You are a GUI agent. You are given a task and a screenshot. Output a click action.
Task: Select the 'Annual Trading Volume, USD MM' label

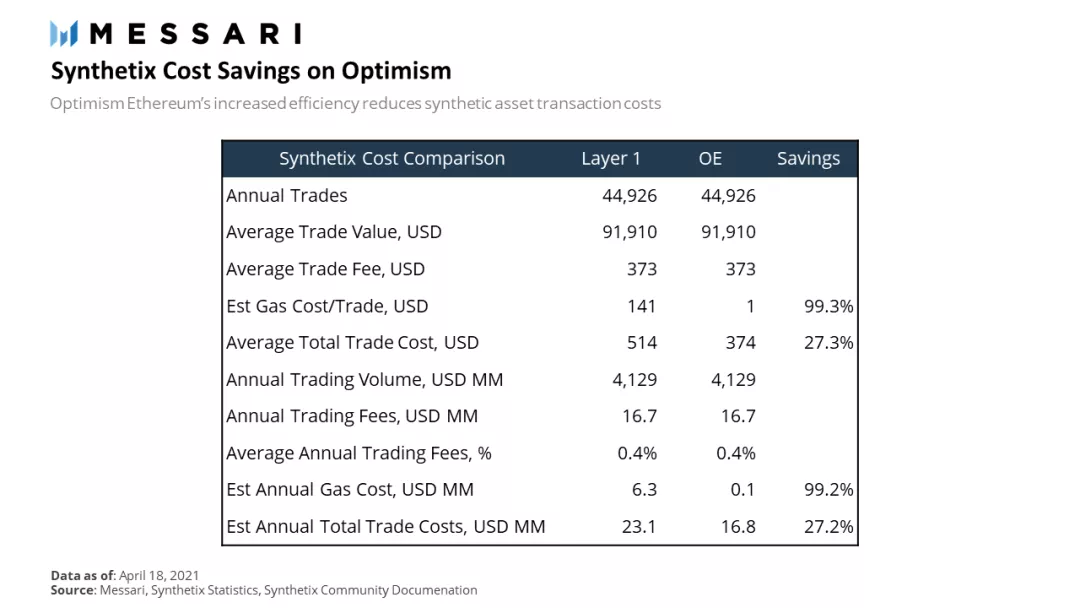364,380
